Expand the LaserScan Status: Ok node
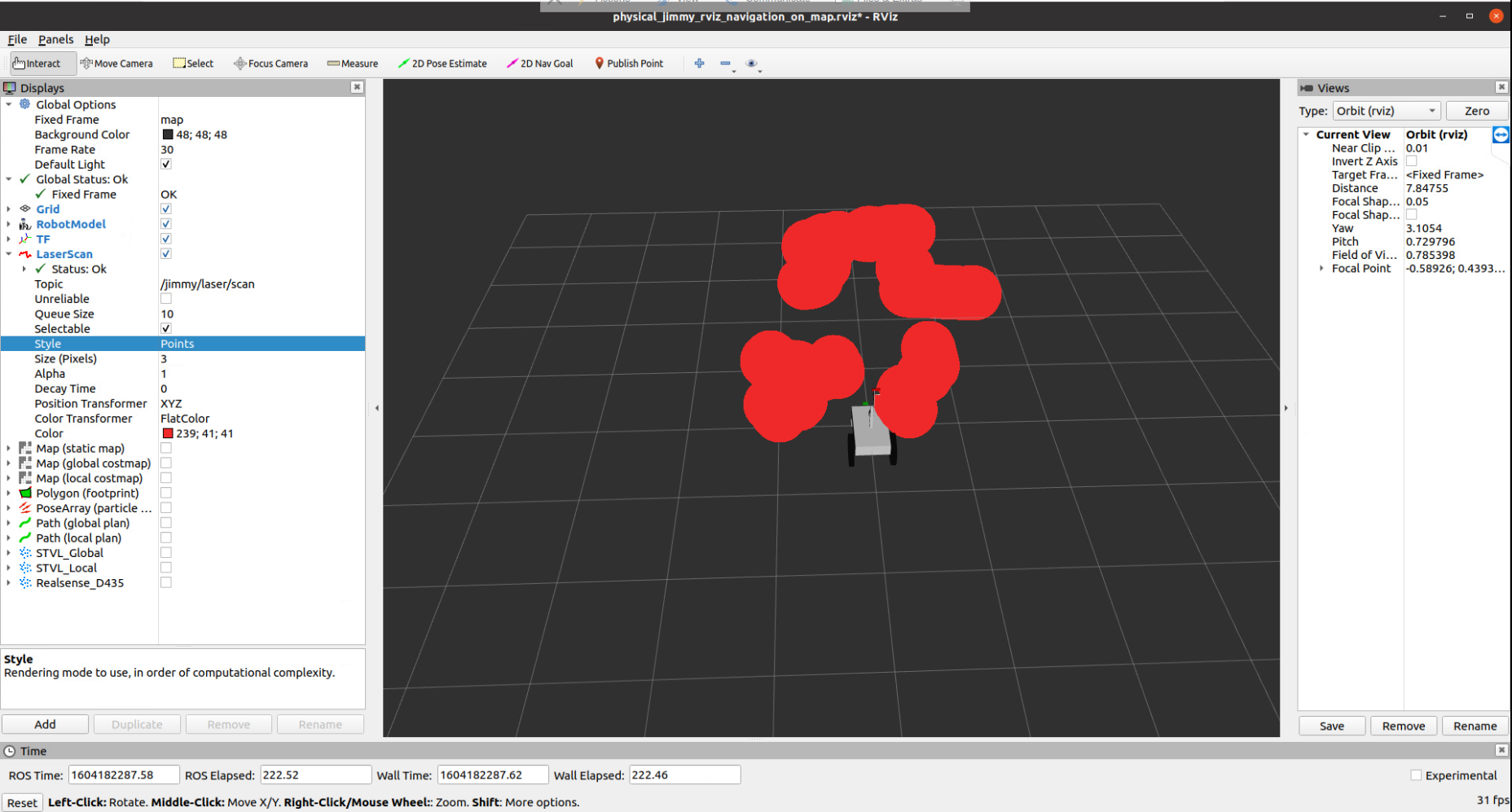 point(24,269)
